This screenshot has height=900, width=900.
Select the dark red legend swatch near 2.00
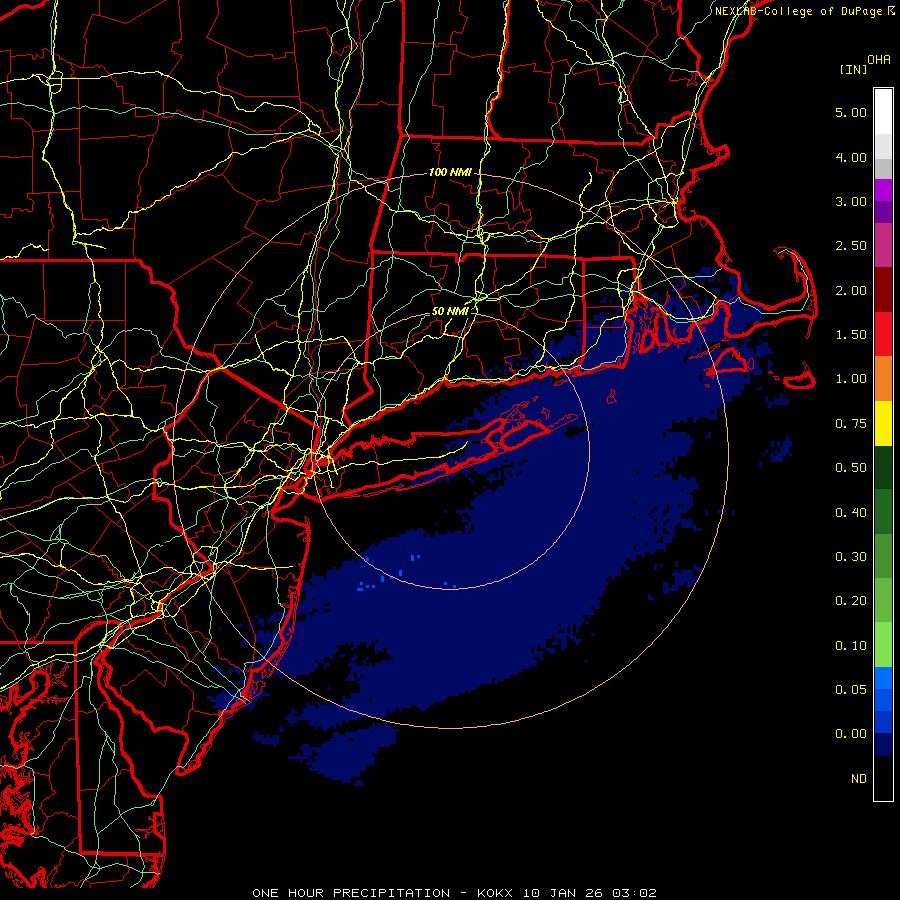(x=883, y=290)
